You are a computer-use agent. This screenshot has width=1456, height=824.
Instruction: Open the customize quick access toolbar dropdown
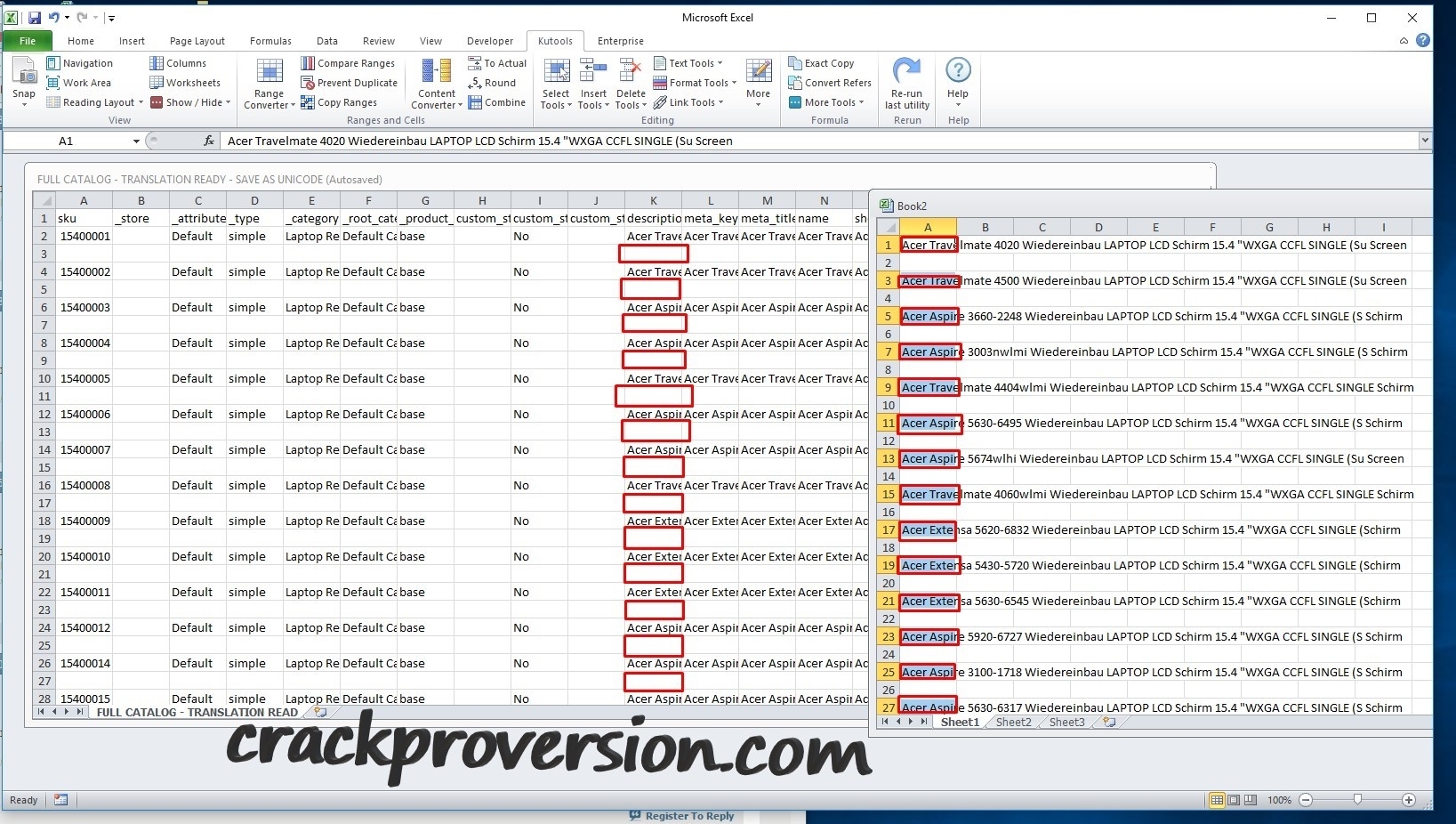[111, 17]
